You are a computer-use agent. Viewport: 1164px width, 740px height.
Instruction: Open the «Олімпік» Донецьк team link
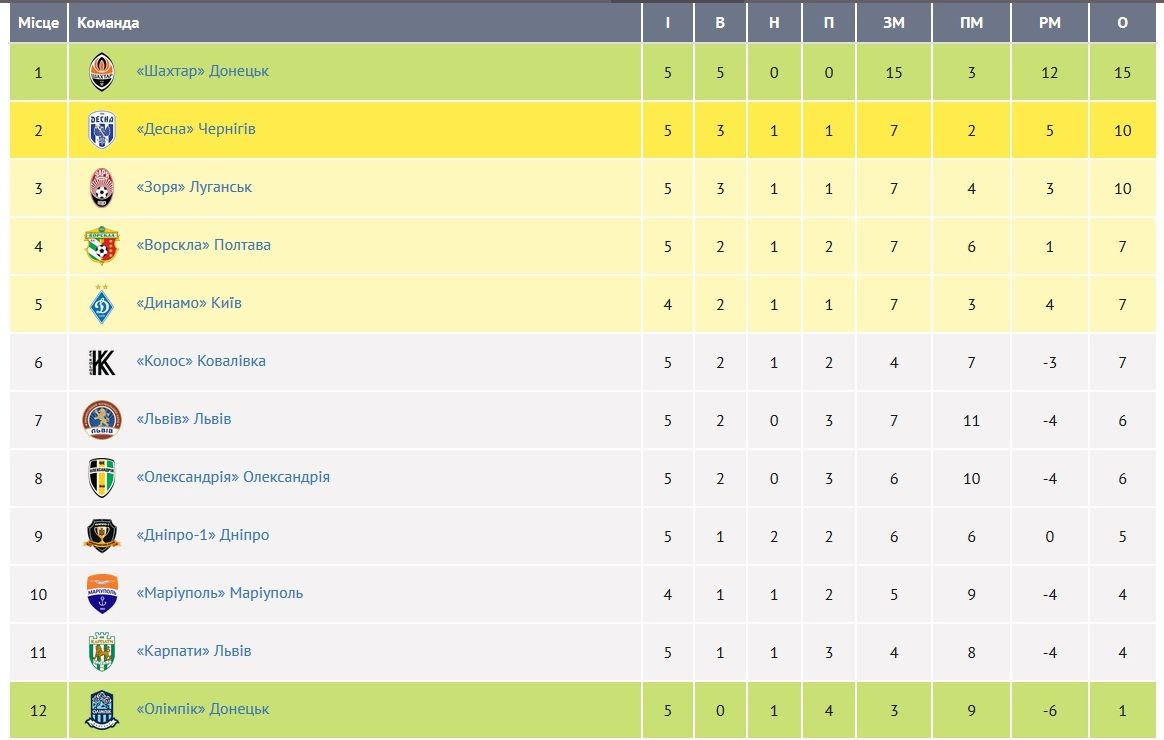point(203,710)
